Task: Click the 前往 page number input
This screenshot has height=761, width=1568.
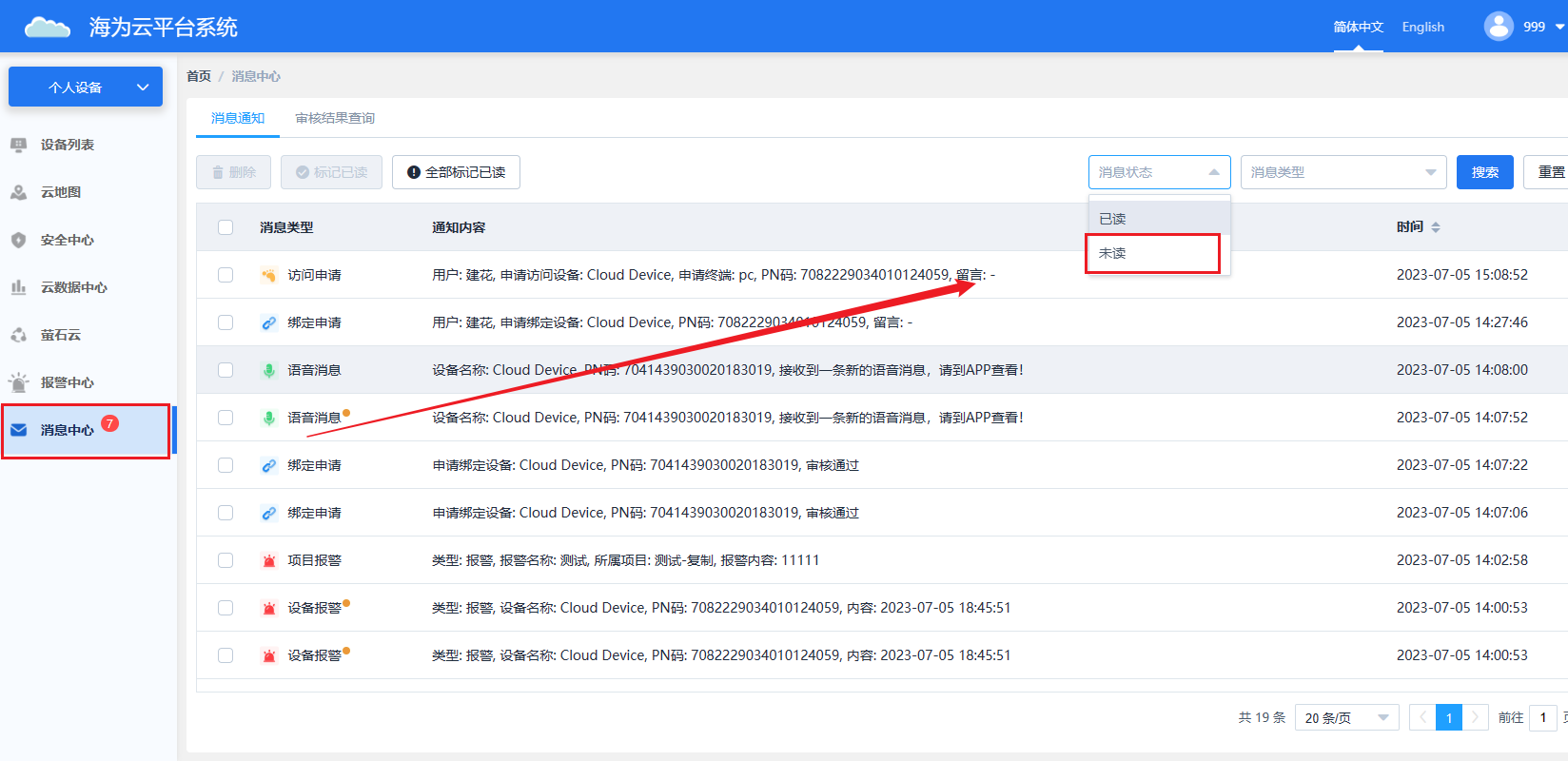Action: point(1542,717)
